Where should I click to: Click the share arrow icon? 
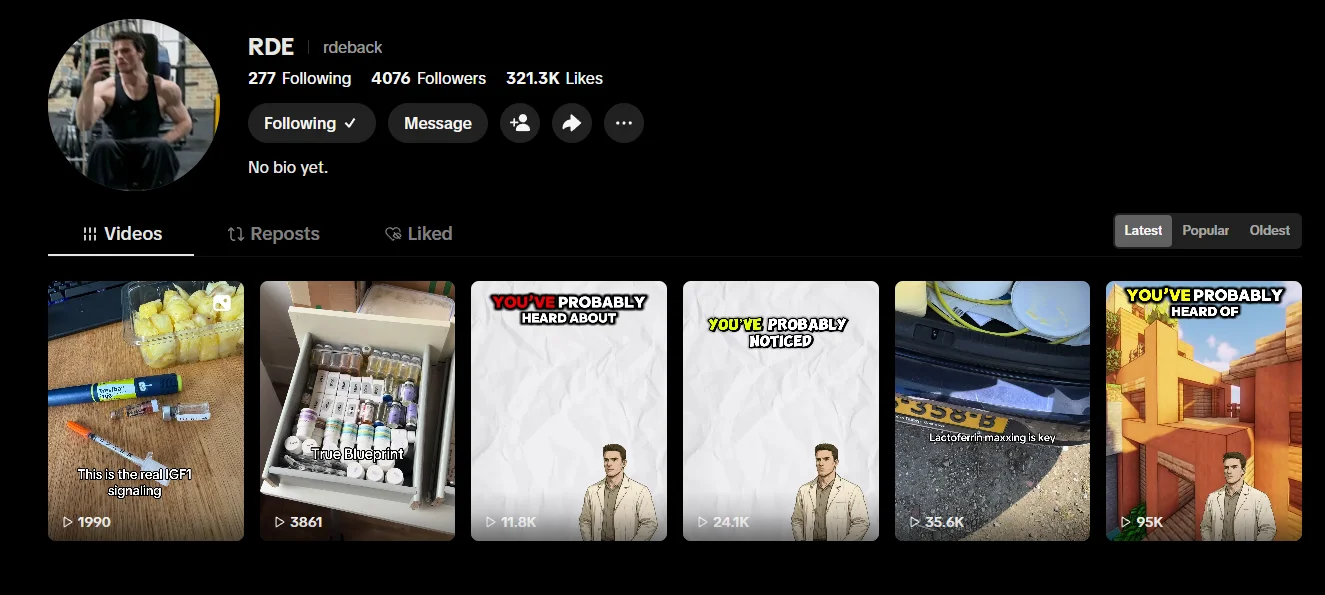[572, 123]
